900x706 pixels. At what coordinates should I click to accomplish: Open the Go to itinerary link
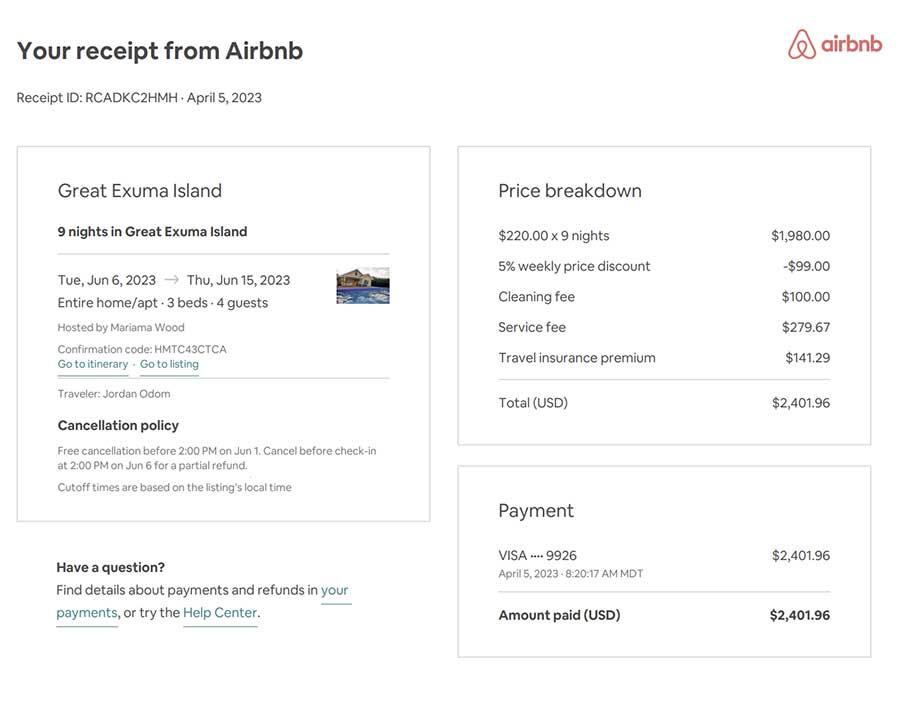click(x=93, y=365)
